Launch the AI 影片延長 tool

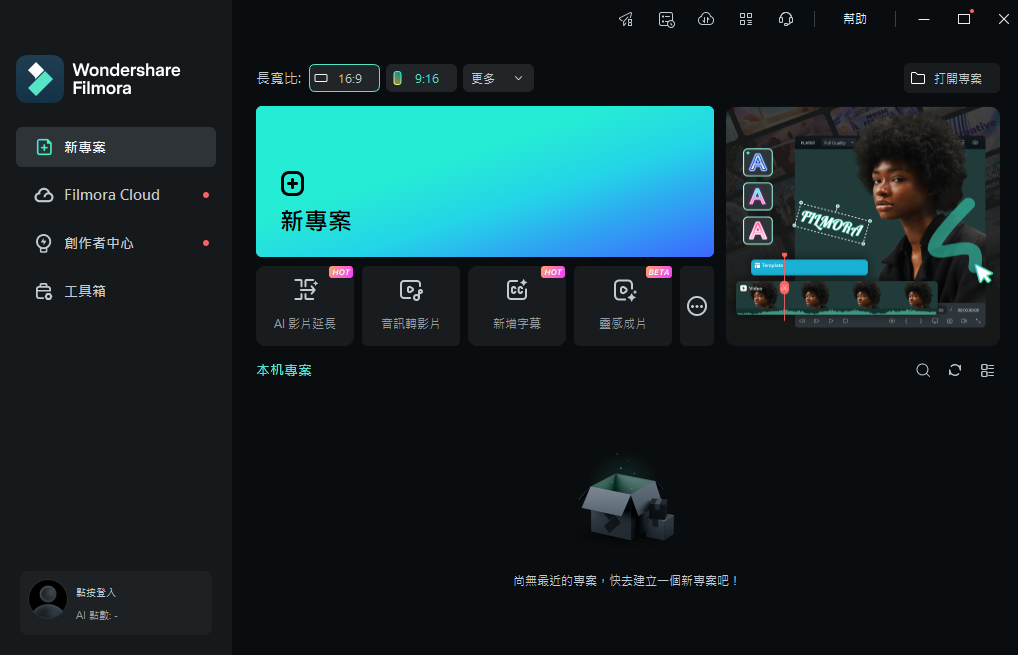pyautogui.click(x=305, y=306)
